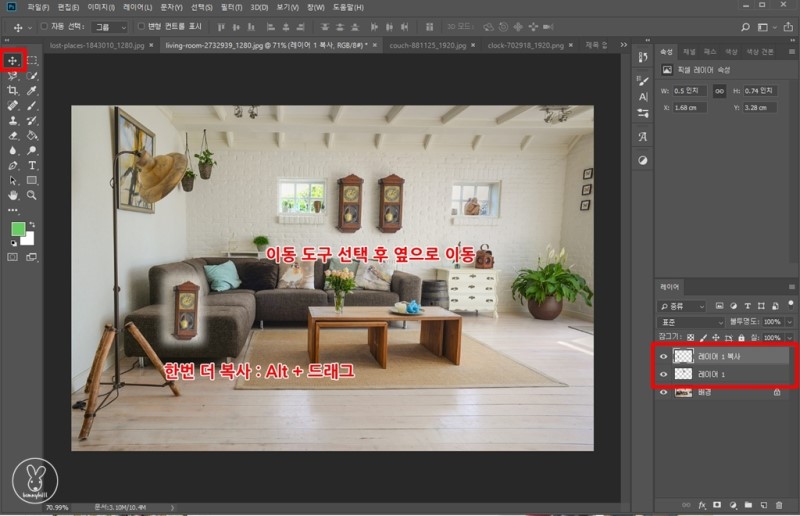The image size is (800, 516).
Task: Hide the 레이어 1 복사 layer
Action: click(x=664, y=356)
